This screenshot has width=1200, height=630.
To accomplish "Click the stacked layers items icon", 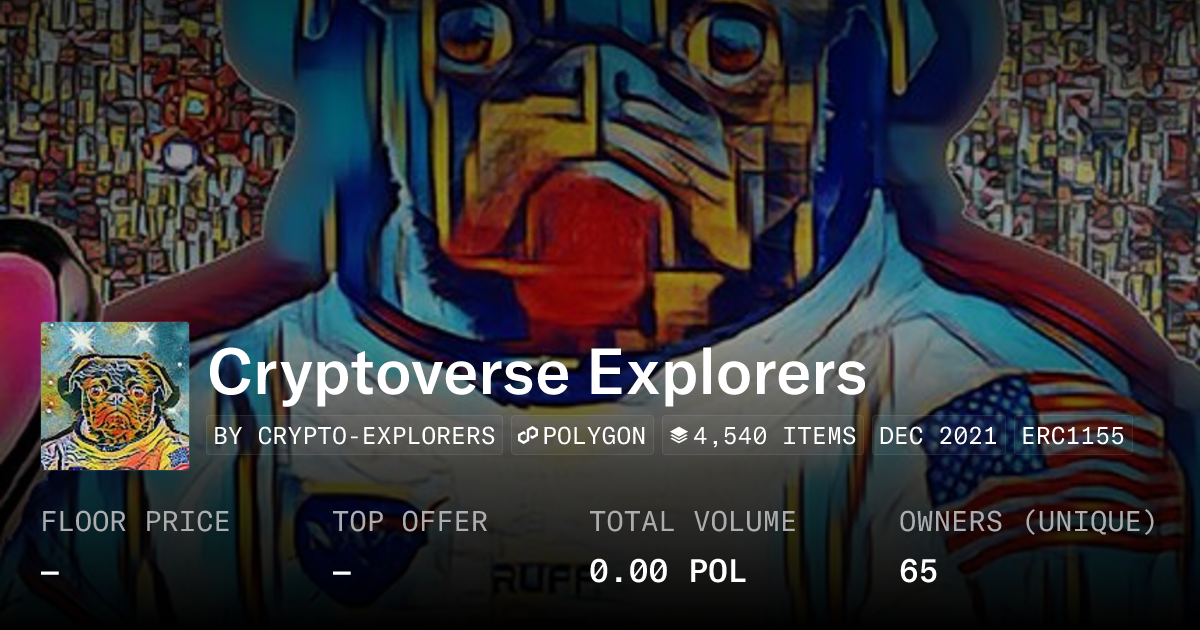I will [x=679, y=436].
